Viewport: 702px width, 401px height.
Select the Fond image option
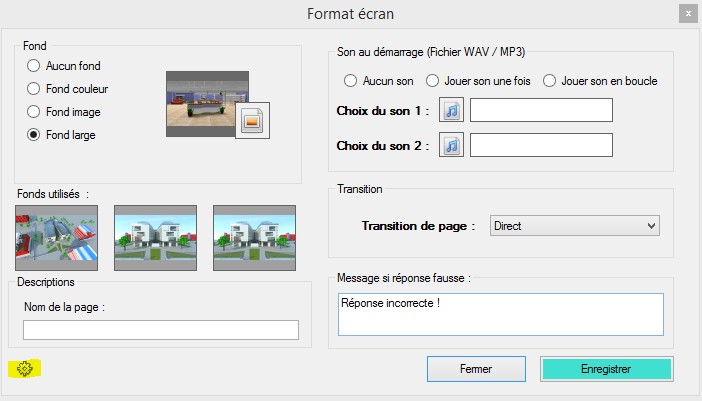(33, 112)
